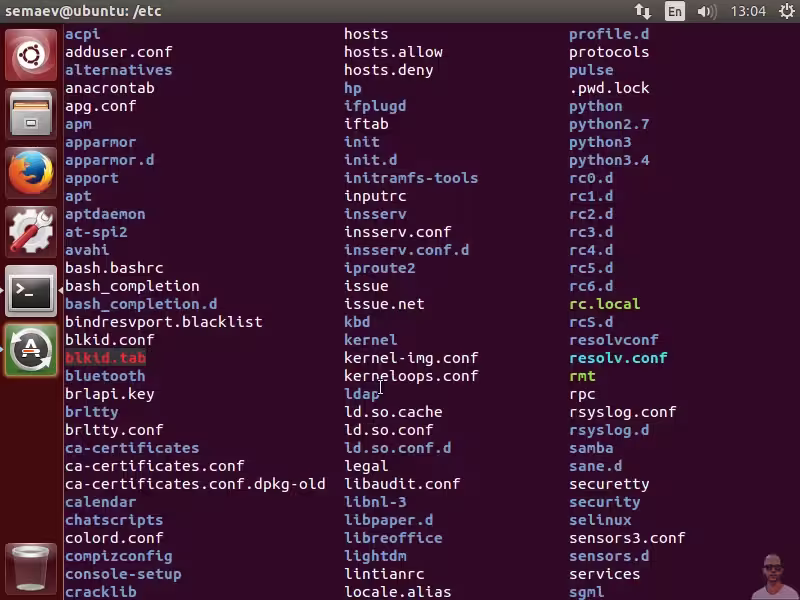Open System Settings from launcher
The image size is (800, 600).
tap(31, 232)
